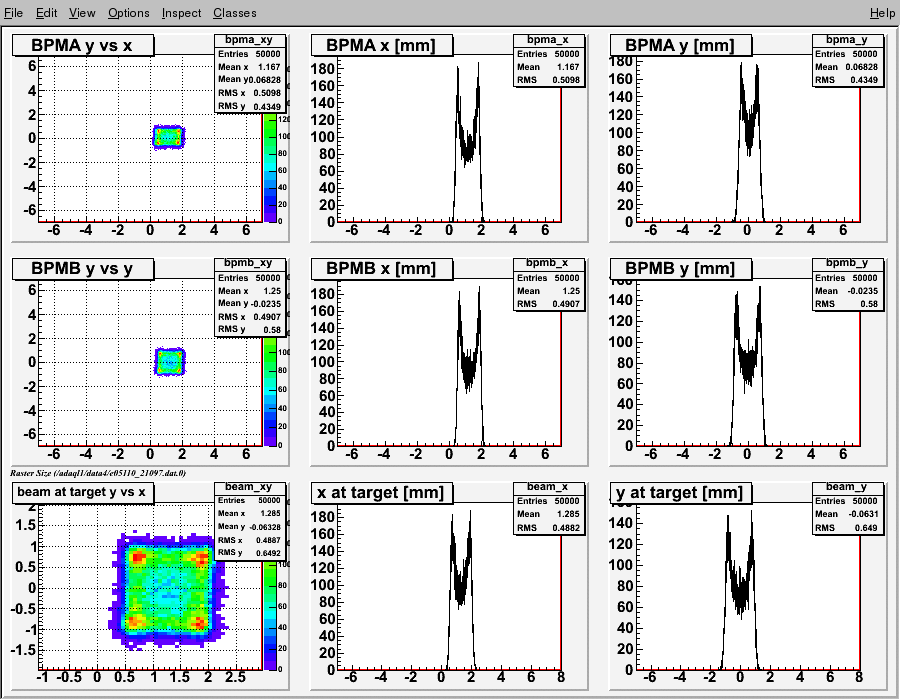The width and height of the screenshot is (900, 700).
Task: Click the BPMB x histogram peak curve
Action: tap(470, 367)
